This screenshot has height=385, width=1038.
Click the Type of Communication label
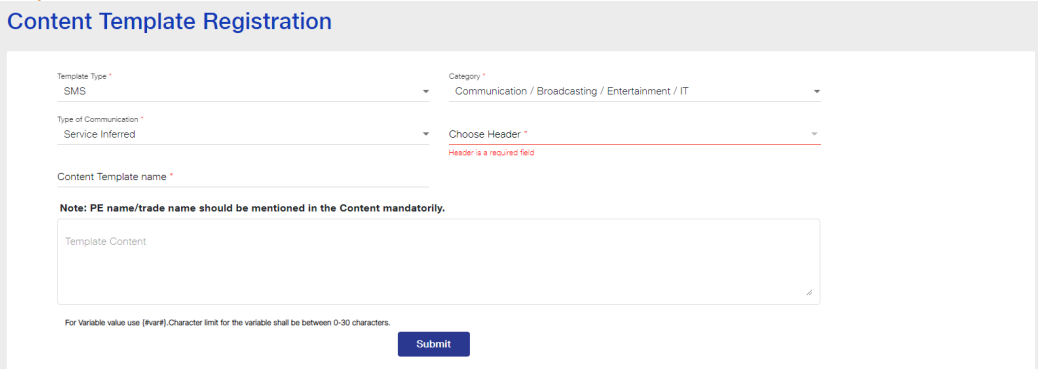[x=99, y=120]
